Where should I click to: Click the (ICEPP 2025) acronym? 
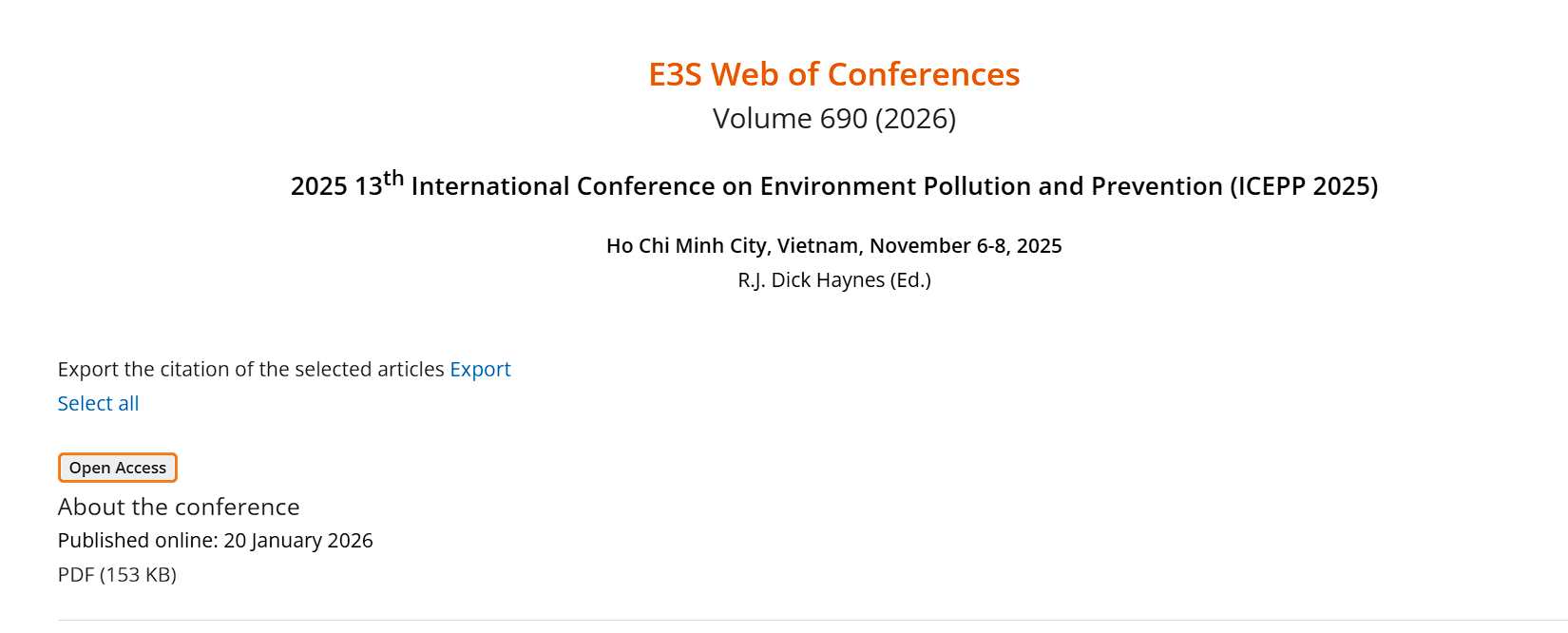1304,186
